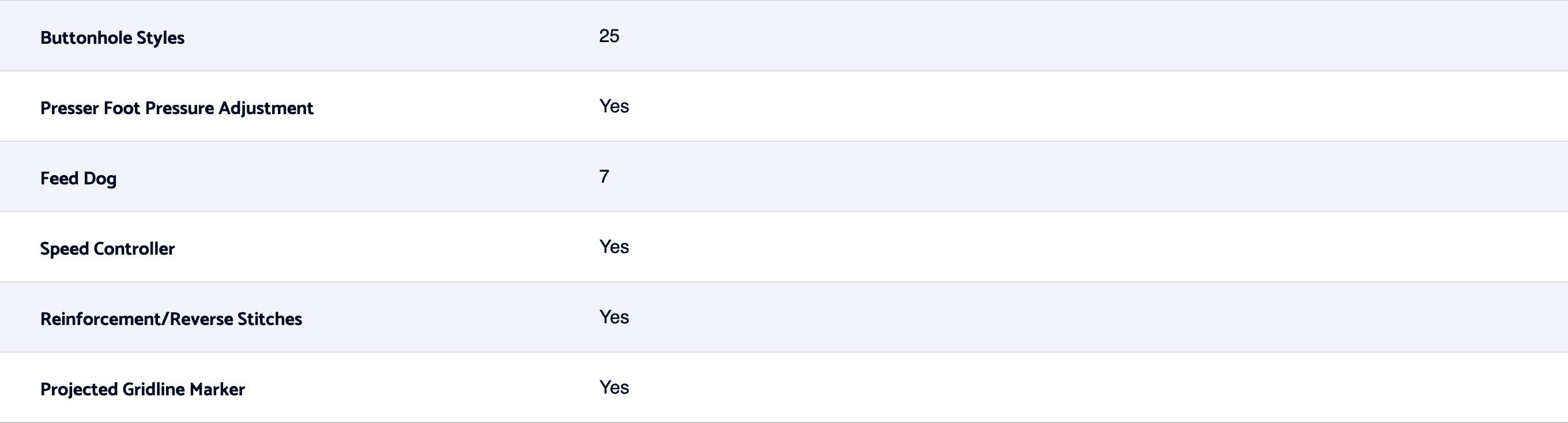Click the Feed Dog label

click(x=78, y=178)
